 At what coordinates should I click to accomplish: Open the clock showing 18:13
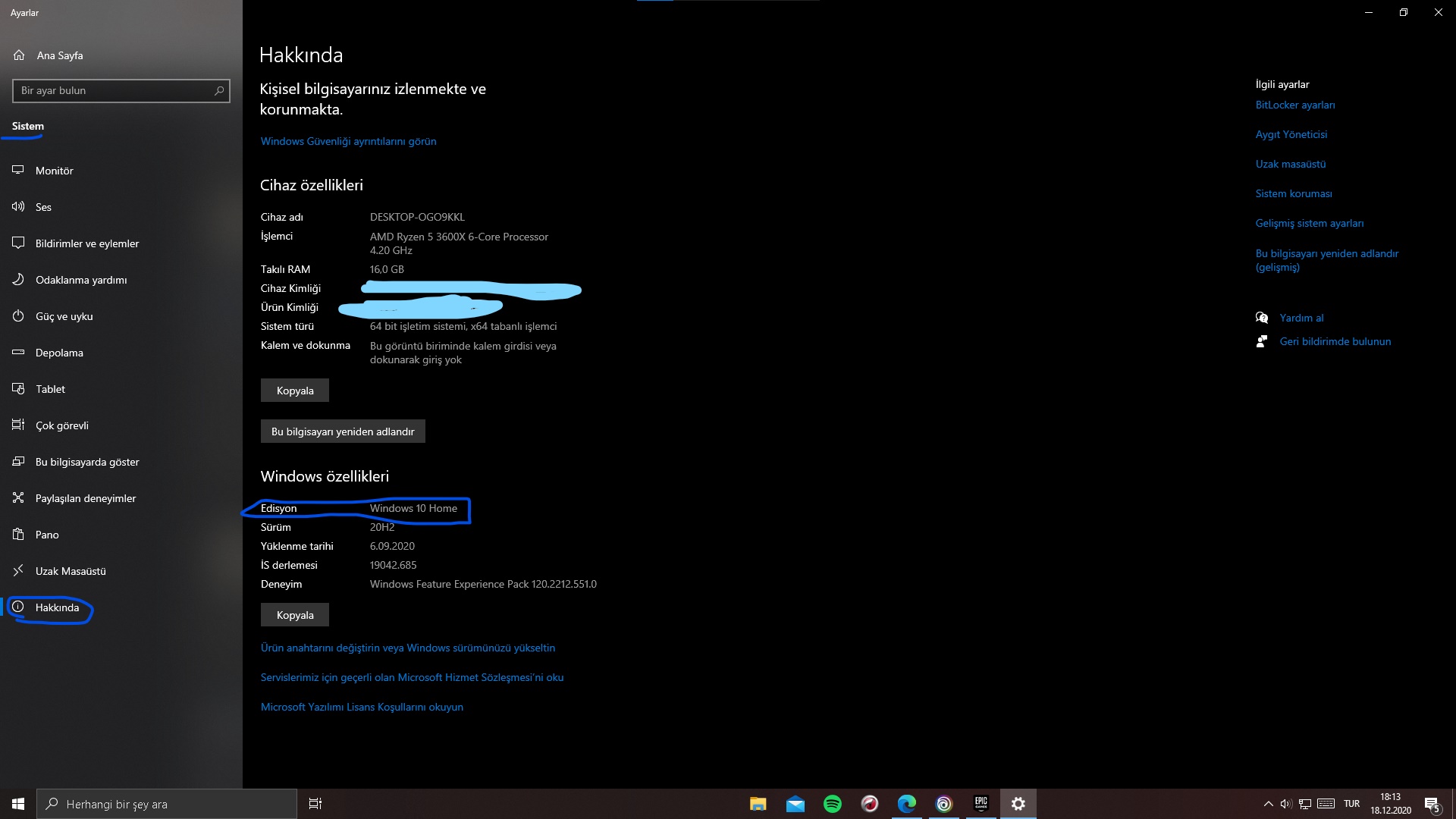tap(1391, 804)
